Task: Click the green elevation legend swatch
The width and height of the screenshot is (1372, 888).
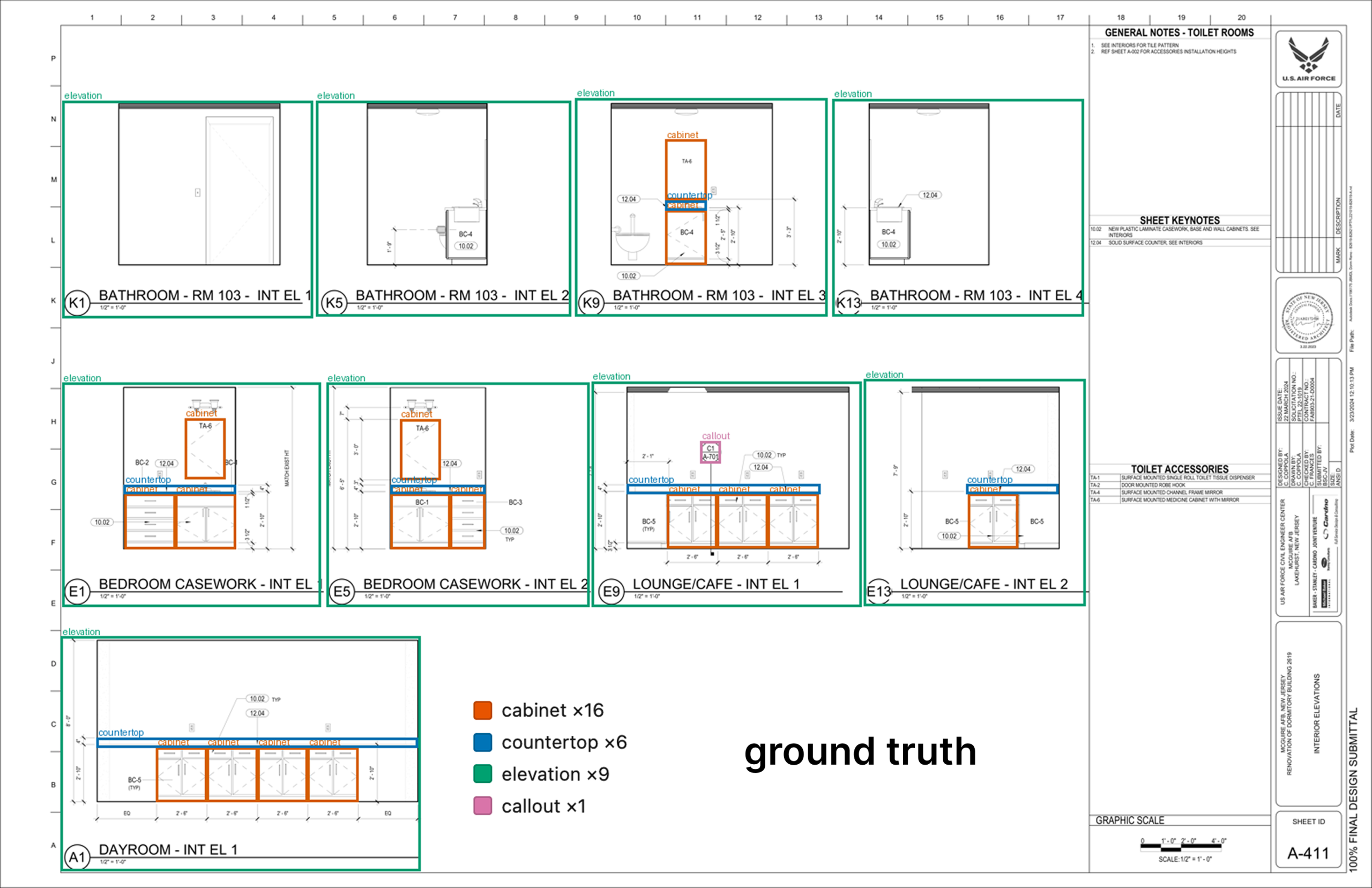Action: (482, 774)
